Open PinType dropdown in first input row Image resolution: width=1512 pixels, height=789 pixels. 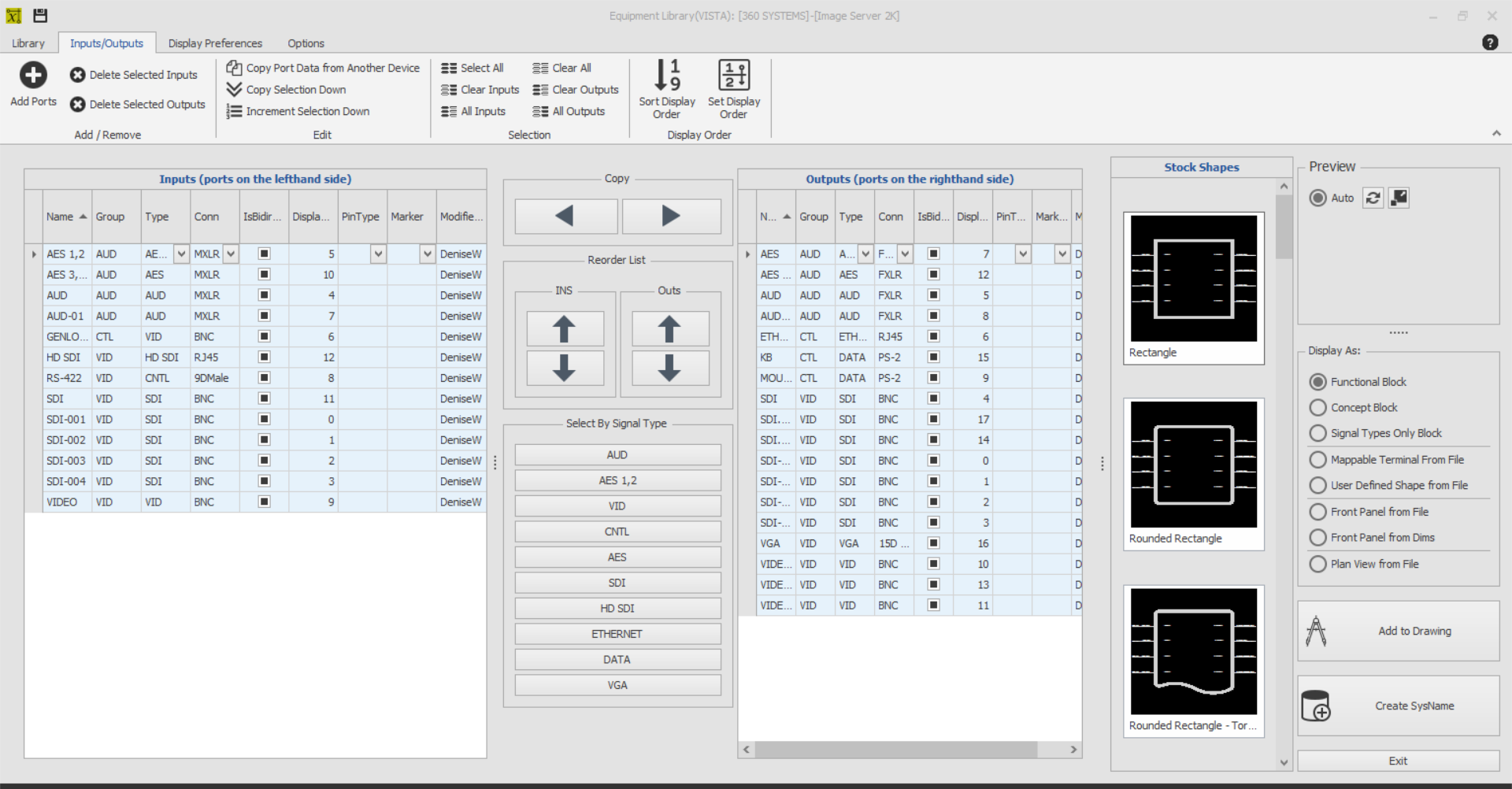[x=379, y=254]
